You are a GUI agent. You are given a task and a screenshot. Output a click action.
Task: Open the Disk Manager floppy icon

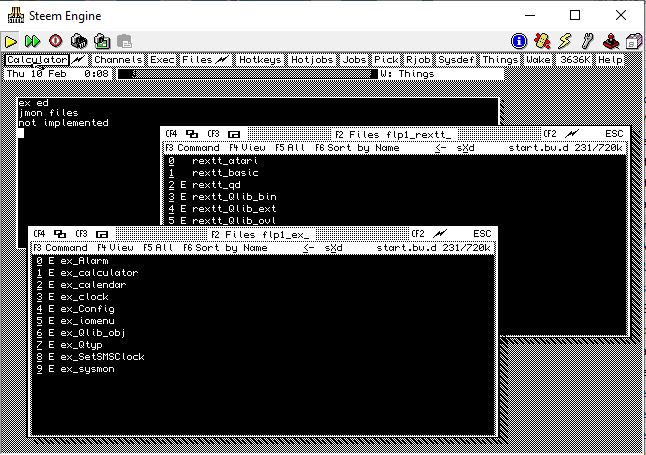tap(634, 41)
